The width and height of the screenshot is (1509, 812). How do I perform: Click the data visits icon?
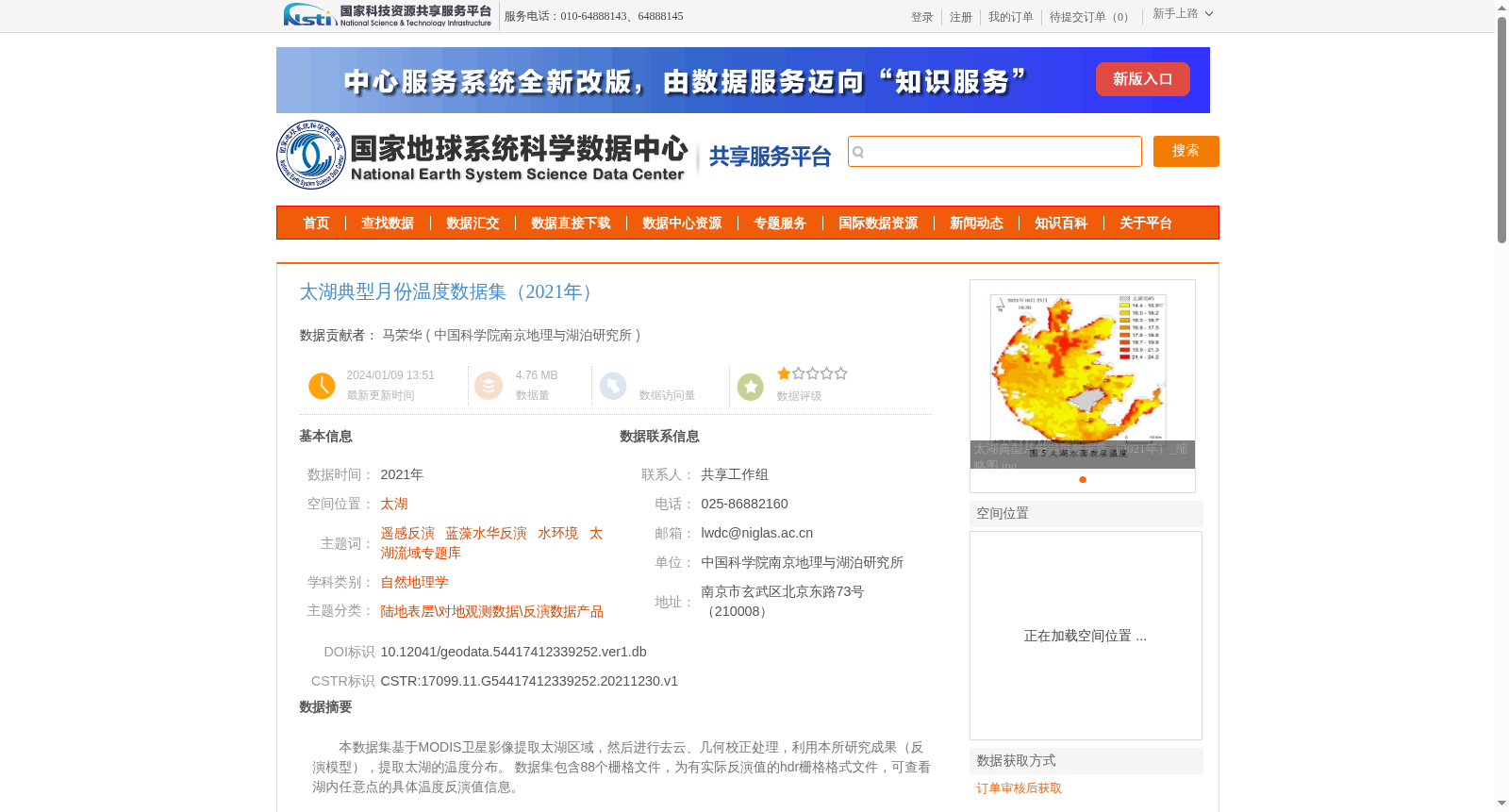[613, 386]
